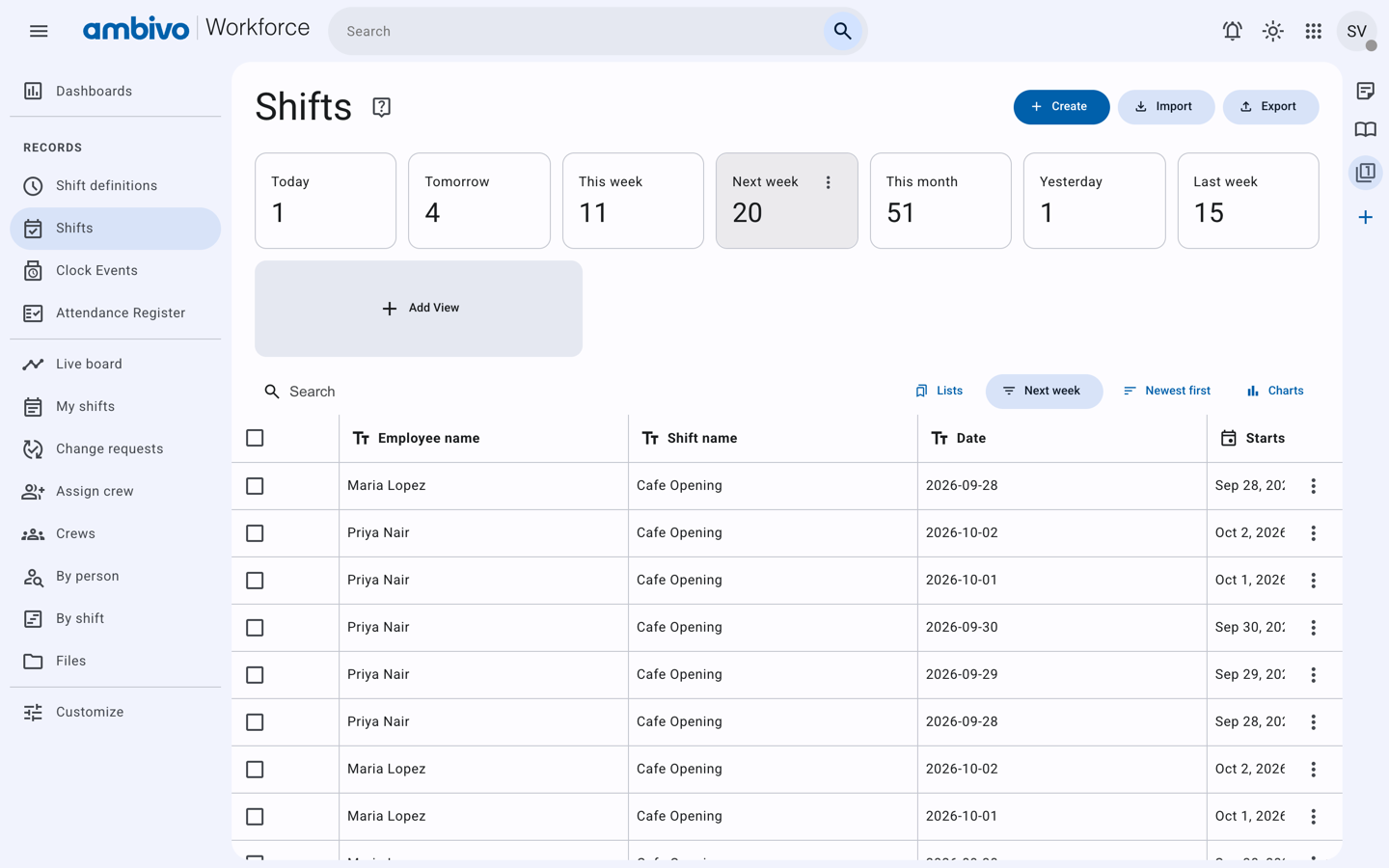1389x868 pixels.
Task: Open the Next week filter dropdown
Action: point(1044,392)
